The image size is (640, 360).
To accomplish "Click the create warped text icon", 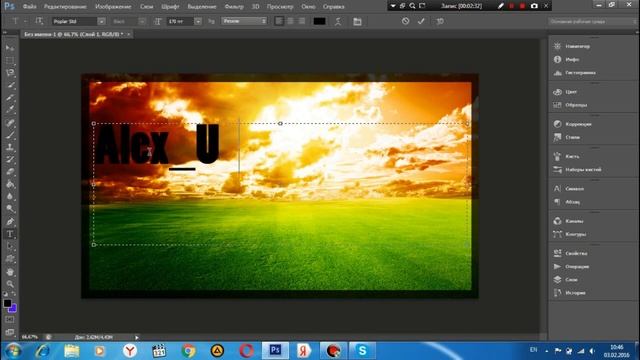I will click(338, 21).
